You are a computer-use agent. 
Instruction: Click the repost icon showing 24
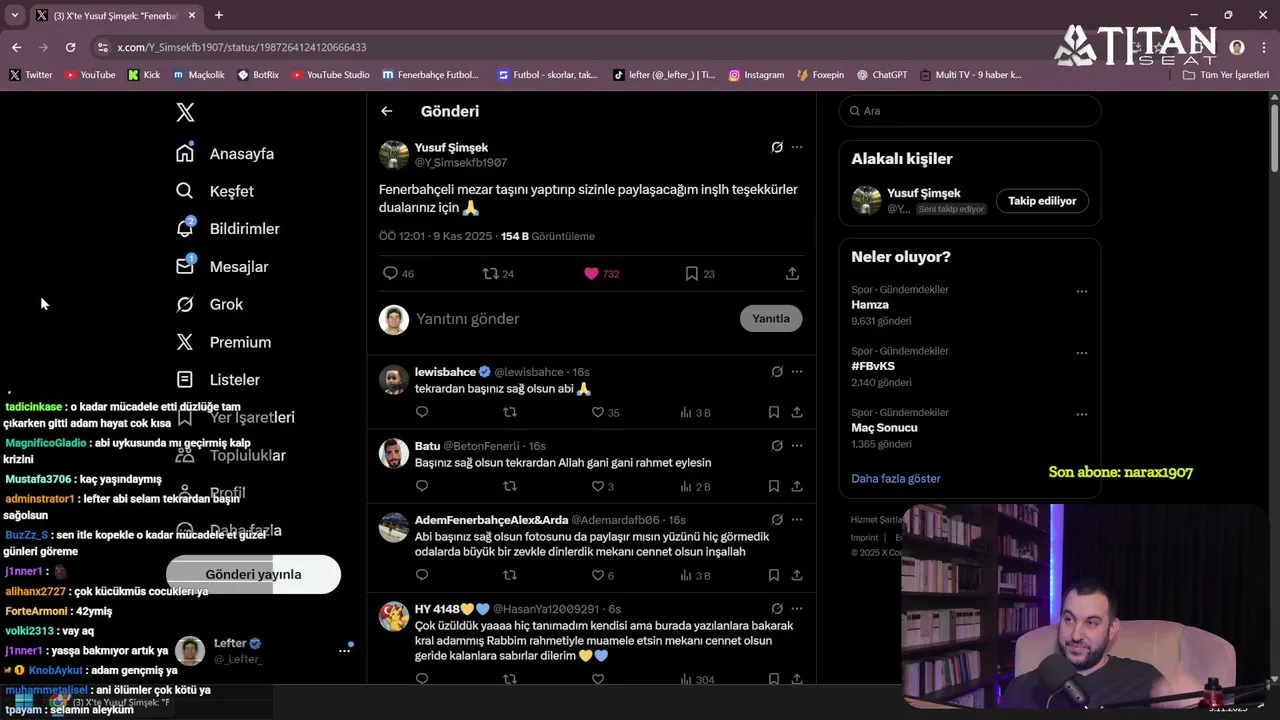[490, 273]
